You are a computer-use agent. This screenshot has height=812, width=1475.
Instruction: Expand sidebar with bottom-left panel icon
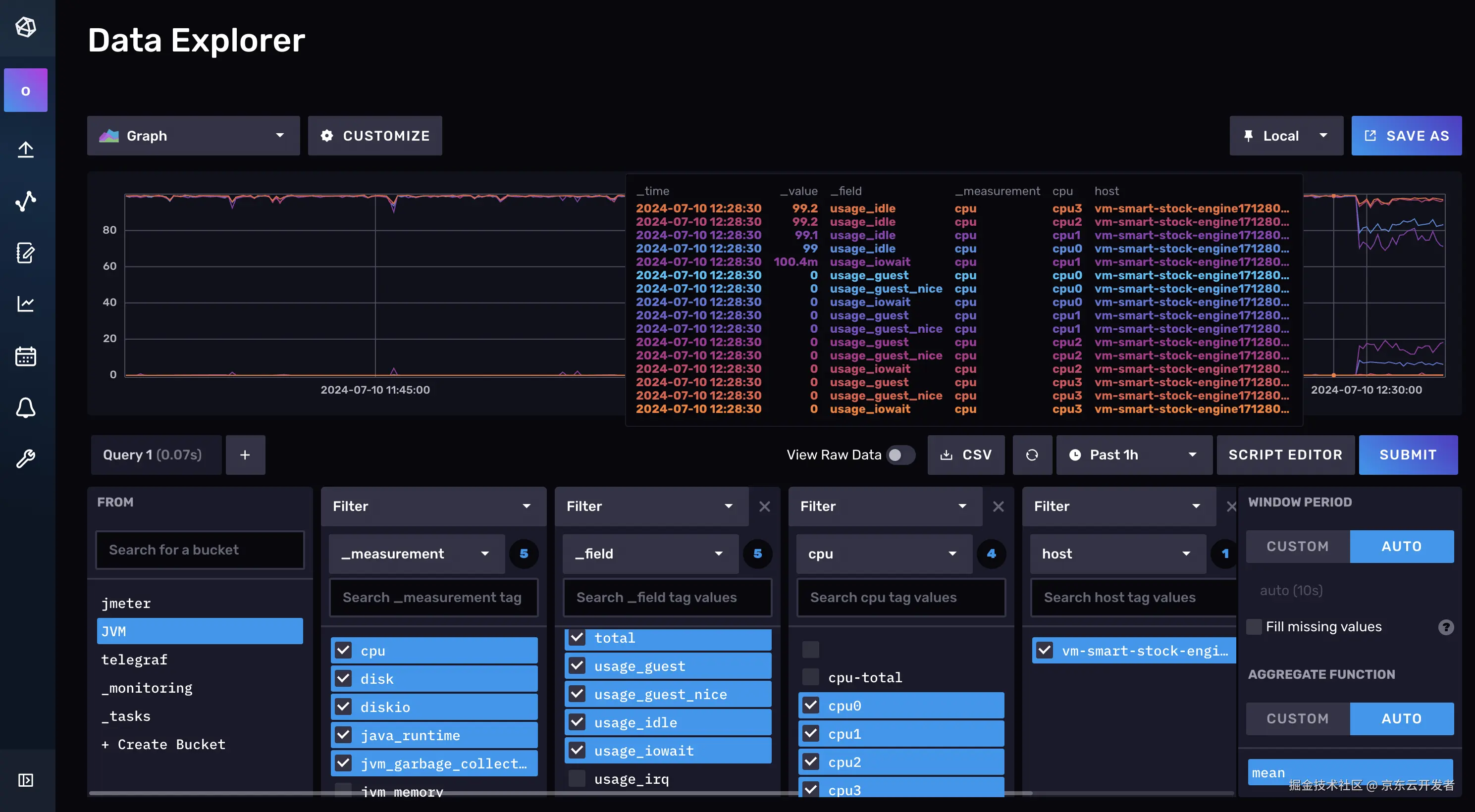point(26,780)
